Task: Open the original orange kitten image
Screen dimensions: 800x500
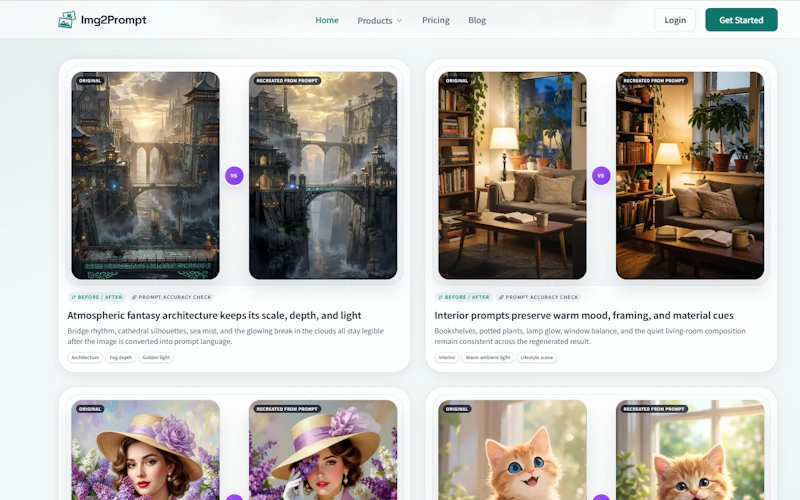Action: point(512,450)
